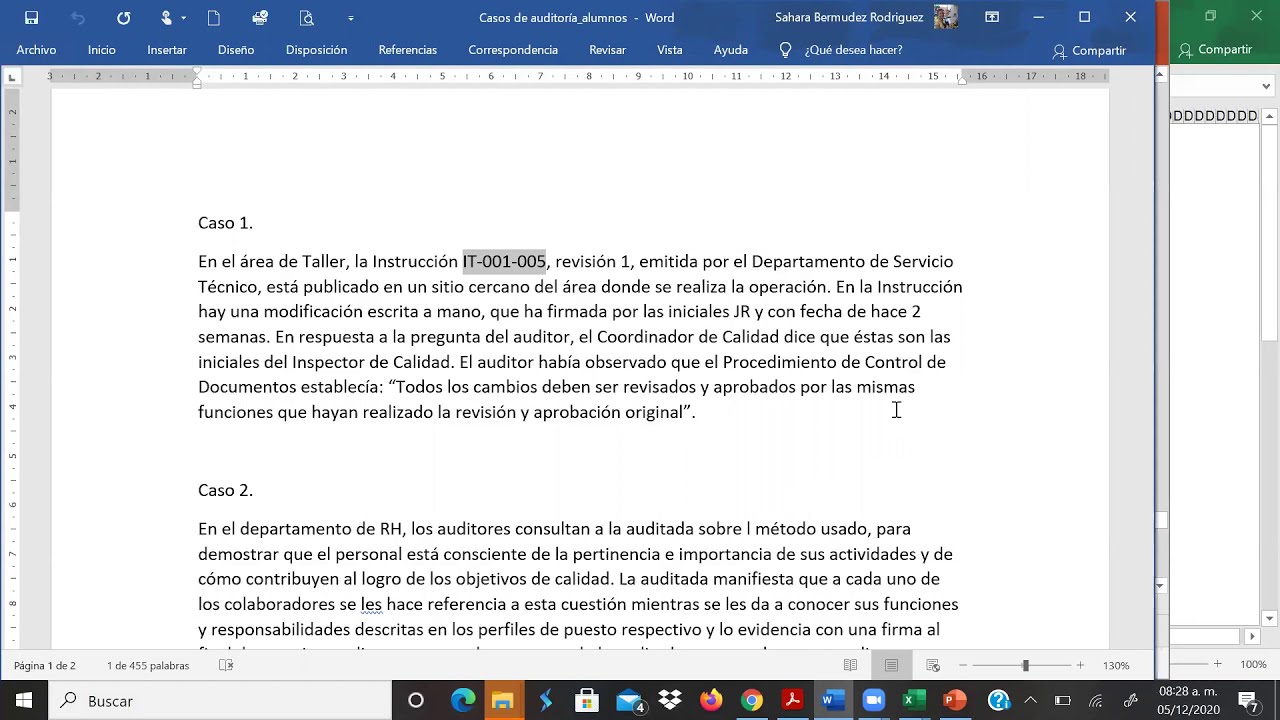Open Print Preview magnifier page icon

coord(306,18)
